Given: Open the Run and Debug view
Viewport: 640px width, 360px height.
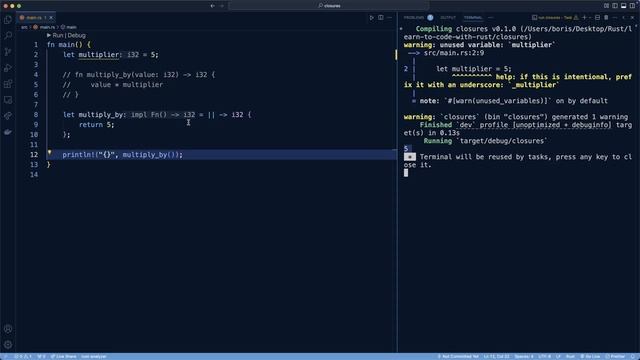Looking at the screenshot, I should [x=8, y=68].
